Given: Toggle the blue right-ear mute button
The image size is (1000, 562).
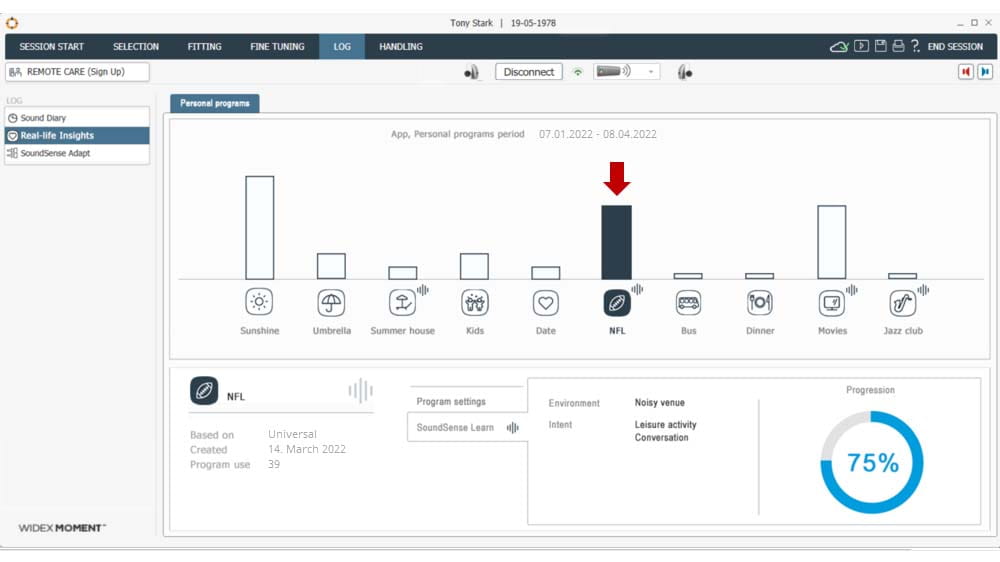Looking at the screenshot, I should [985, 71].
